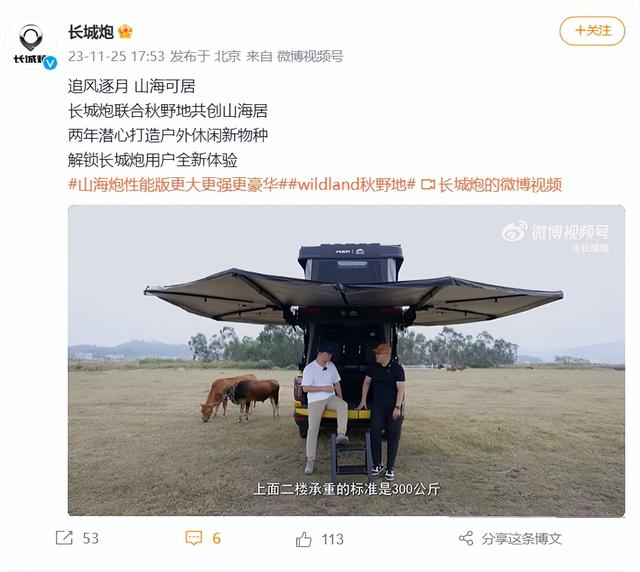640x572 pixels.
Task: Open the 长城炮的微博视频 link
Action: pos(500,185)
